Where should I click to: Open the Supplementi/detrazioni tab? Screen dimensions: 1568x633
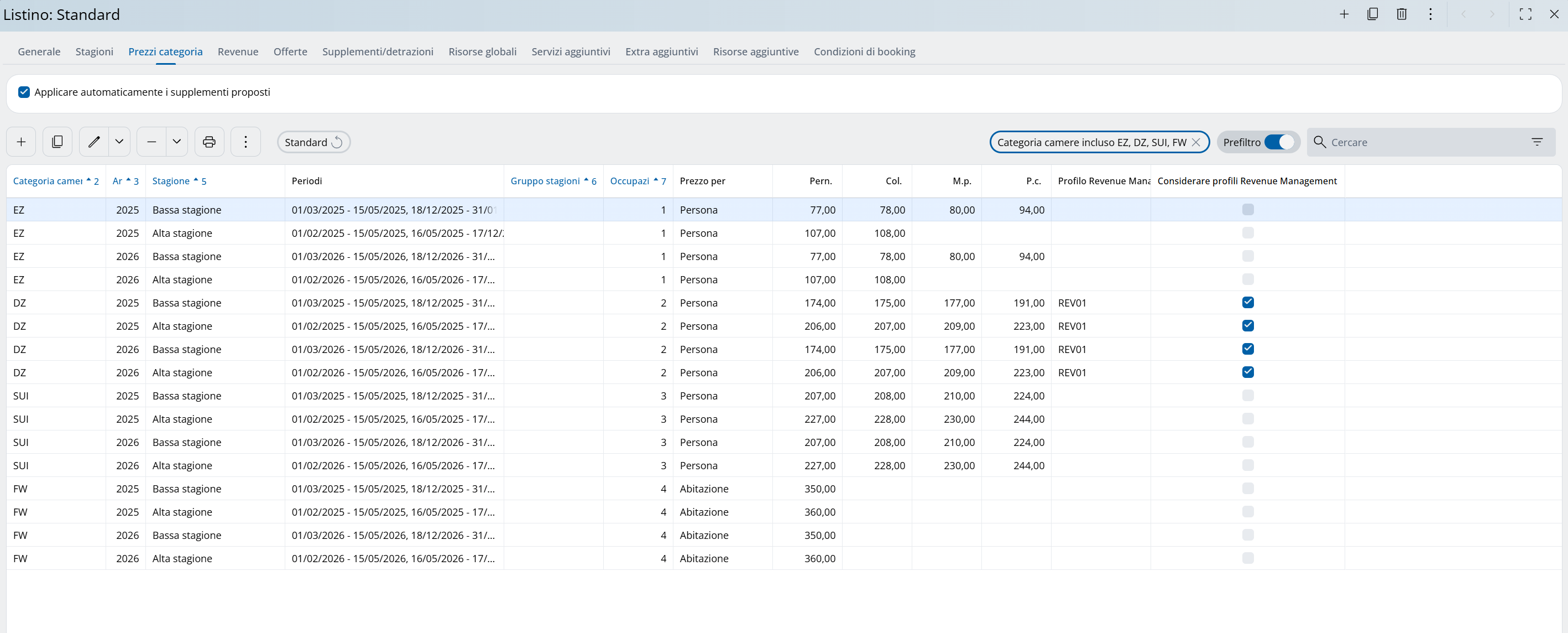pos(378,52)
